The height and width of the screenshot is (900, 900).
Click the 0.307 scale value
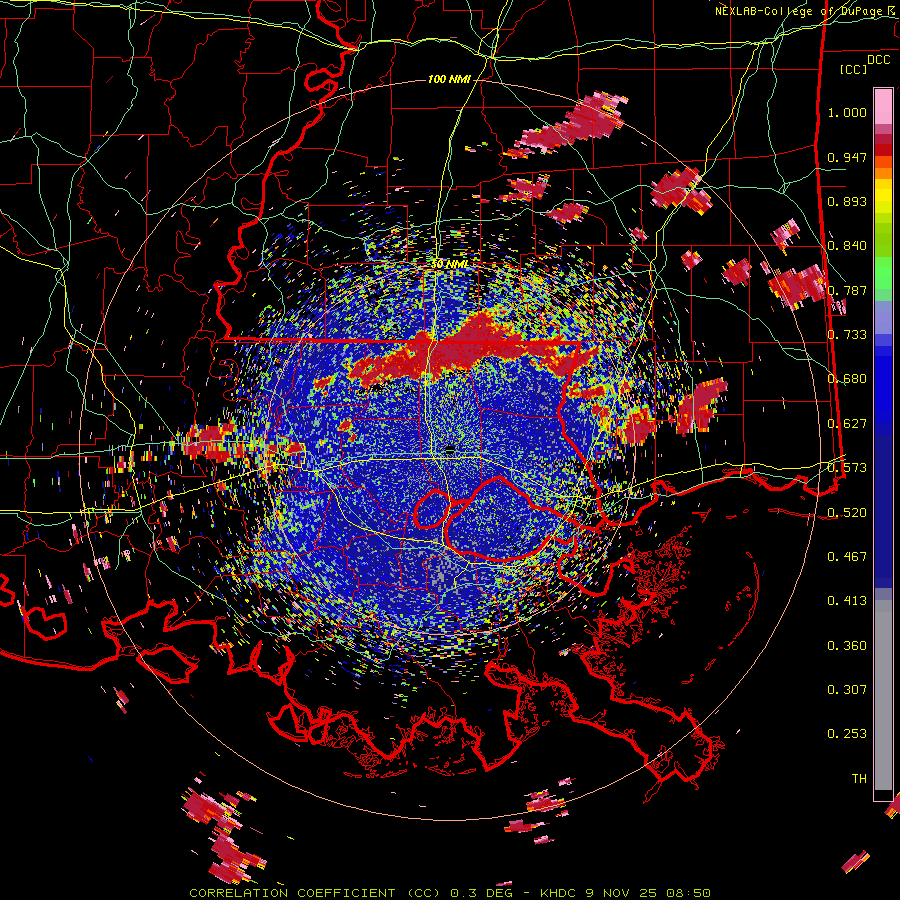pyautogui.click(x=847, y=690)
